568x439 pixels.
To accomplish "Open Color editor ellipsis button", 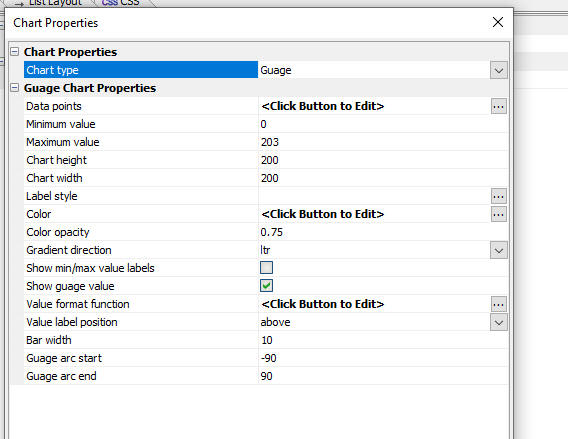I will click(499, 214).
